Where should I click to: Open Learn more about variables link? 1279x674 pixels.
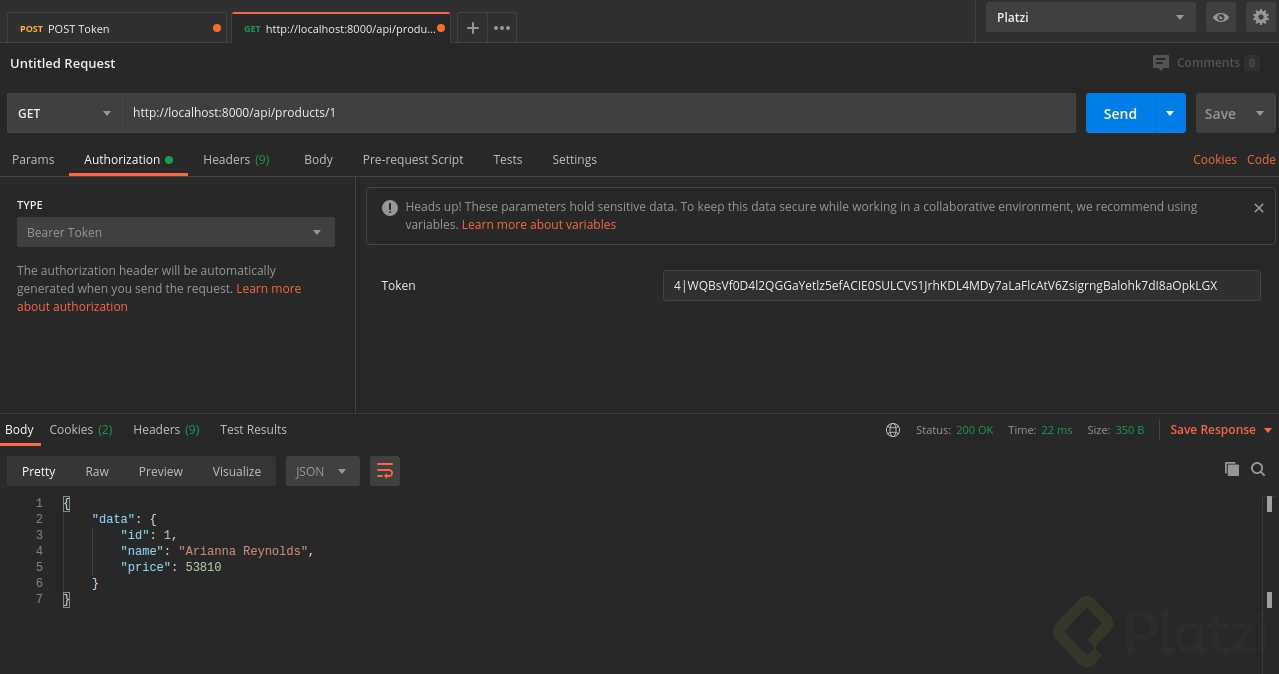coord(538,224)
